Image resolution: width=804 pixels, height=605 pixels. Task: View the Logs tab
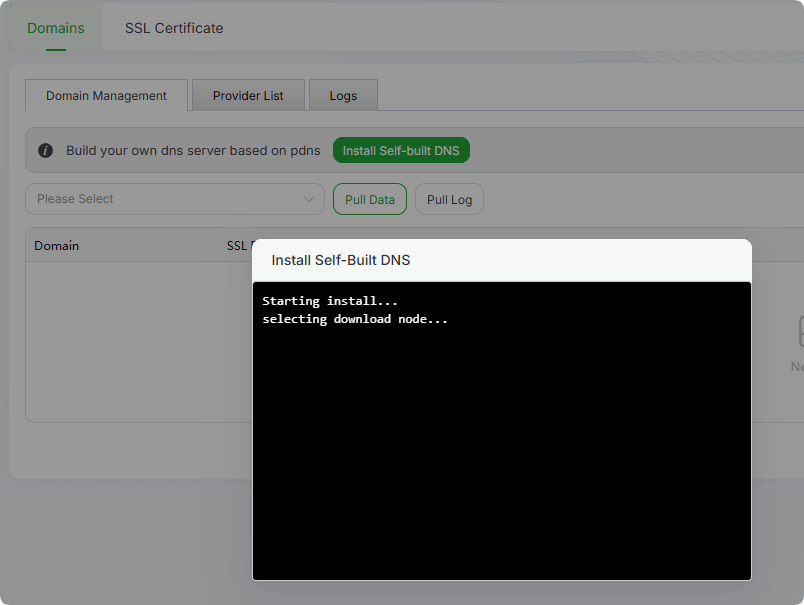pyautogui.click(x=343, y=95)
